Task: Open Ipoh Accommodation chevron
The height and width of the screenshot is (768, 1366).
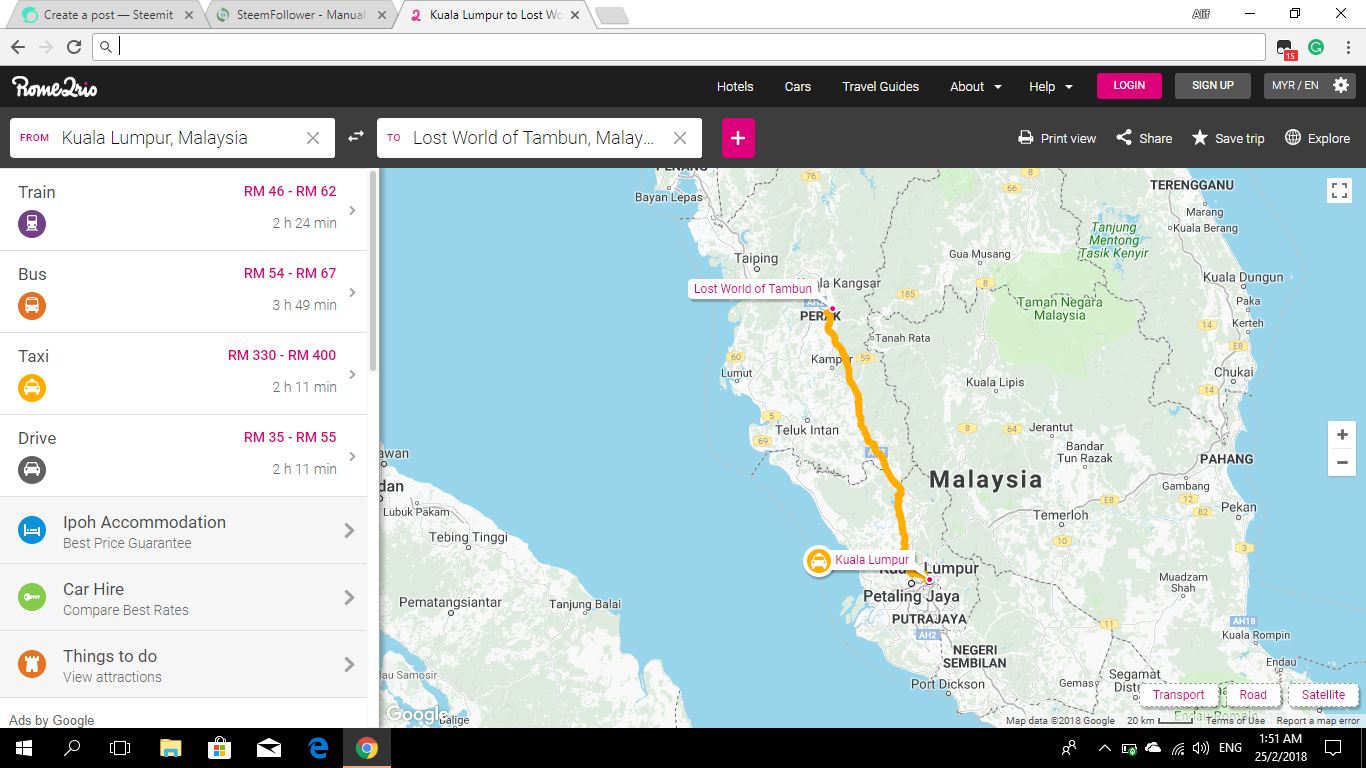Action: 349,530
